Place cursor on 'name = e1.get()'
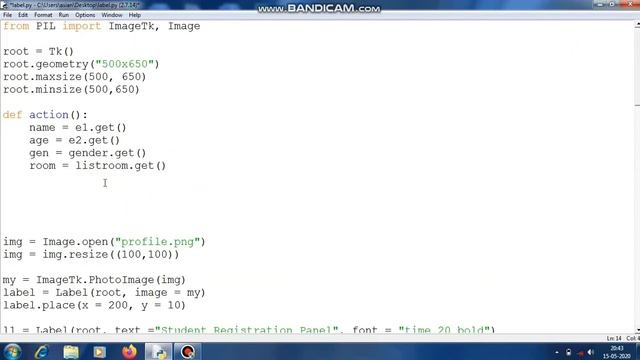The width and height of the screenshot is (640, 360). (x=78, y=127)
